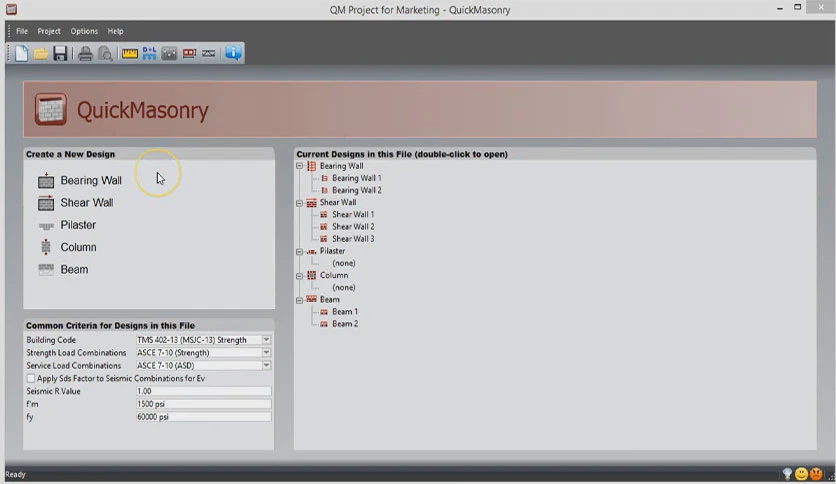836x484 pixels.
Task: Click the app icon in the title bar
Action: (11, 9)
